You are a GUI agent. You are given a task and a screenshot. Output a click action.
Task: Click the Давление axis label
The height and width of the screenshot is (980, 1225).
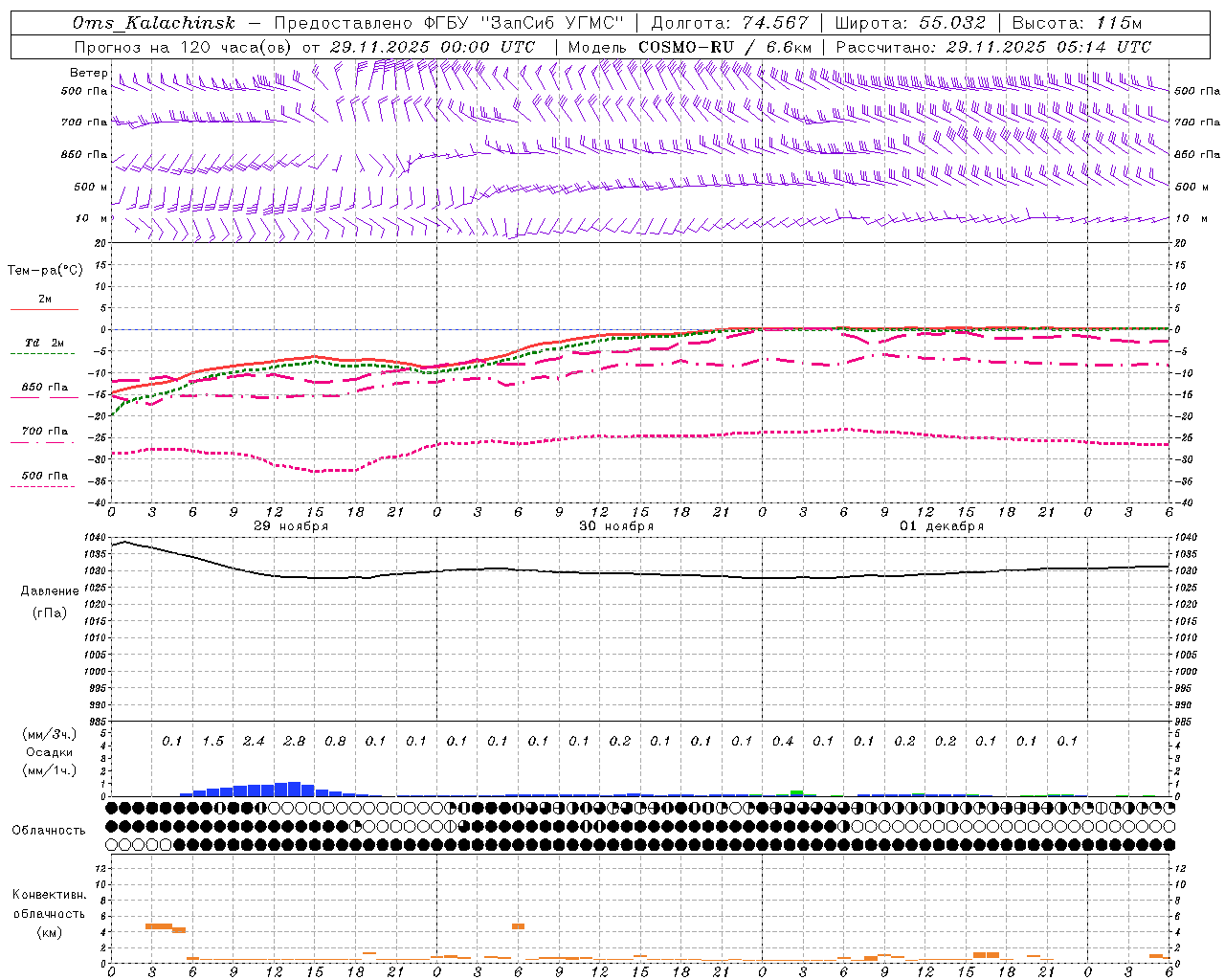click(x=50, y=591)
